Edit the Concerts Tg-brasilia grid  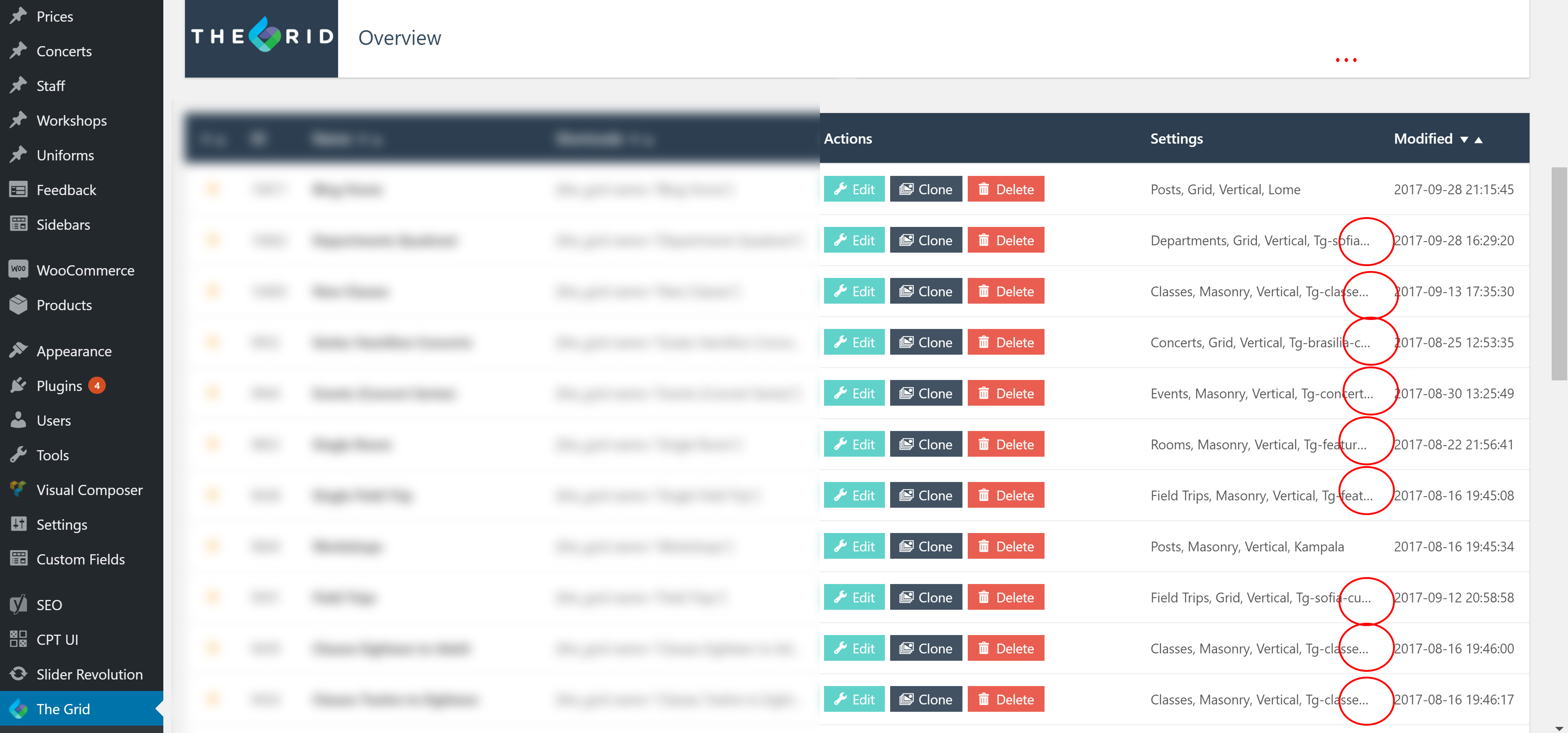(x=854, y=342)
